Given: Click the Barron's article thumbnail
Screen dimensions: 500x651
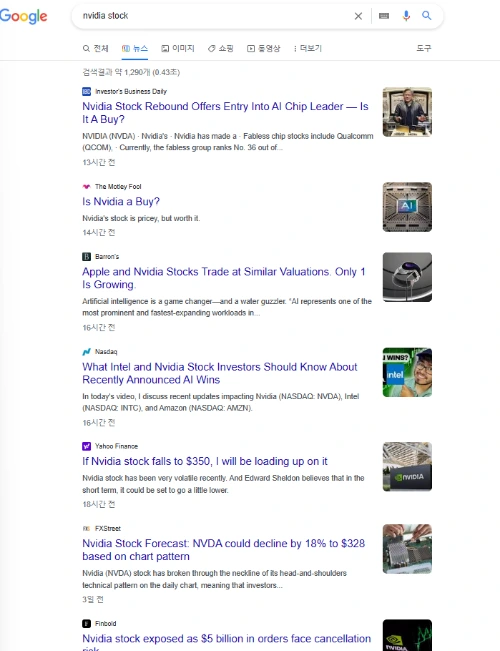Looking at the screenshot, I should 407,277.
